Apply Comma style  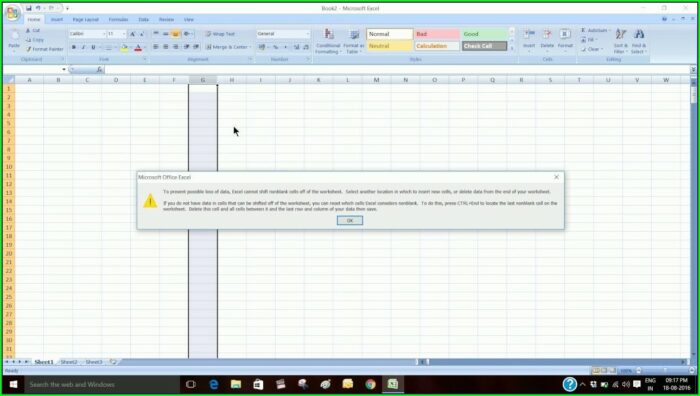286,47
